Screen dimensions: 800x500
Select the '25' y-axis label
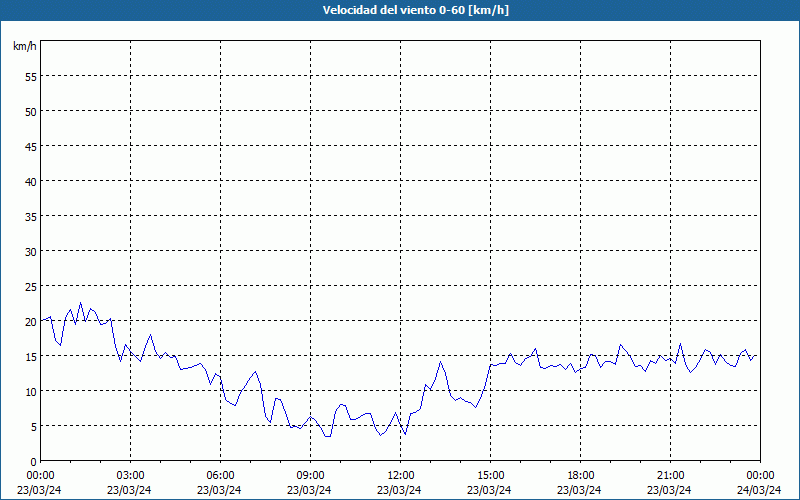tap(31, 286)
